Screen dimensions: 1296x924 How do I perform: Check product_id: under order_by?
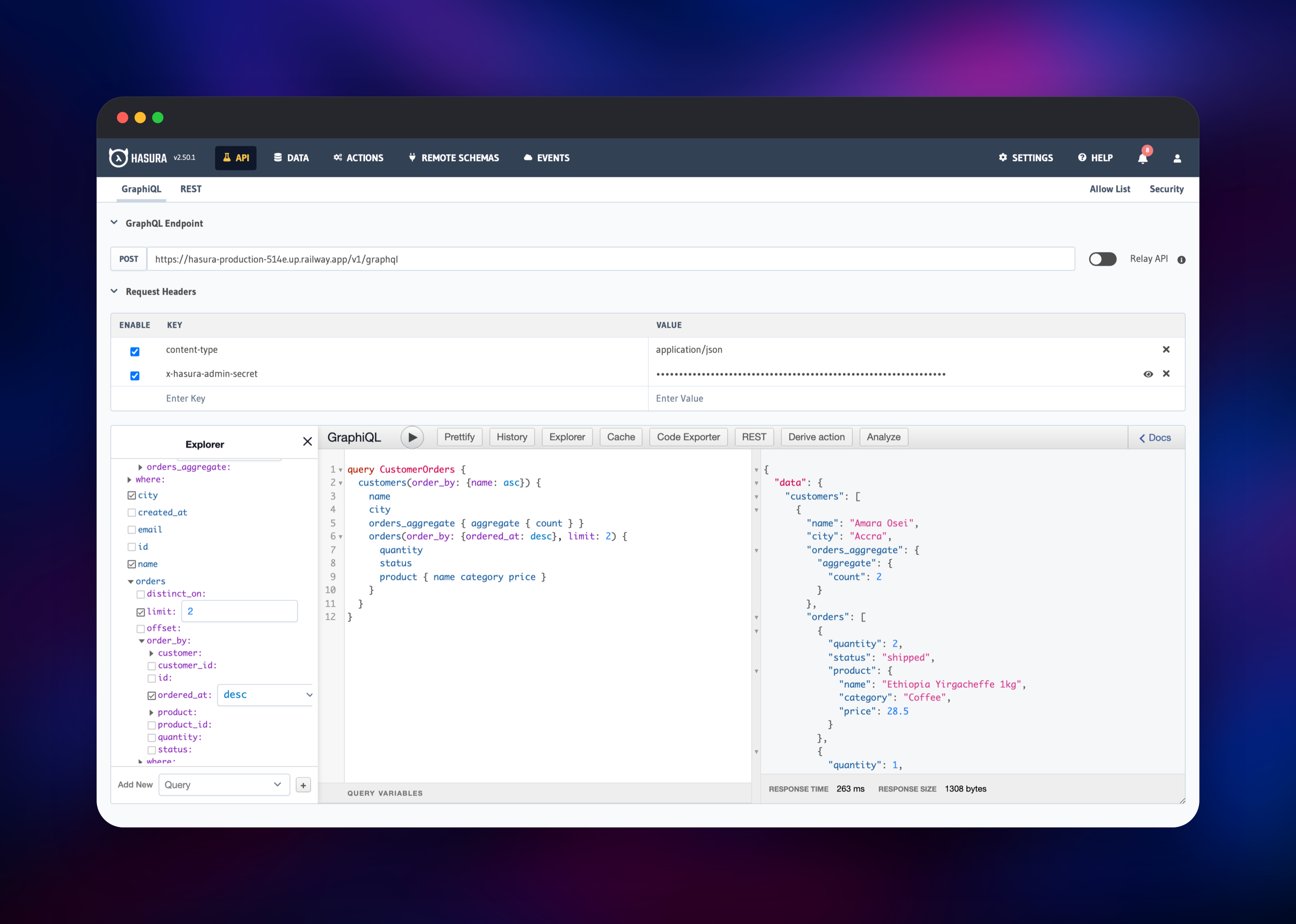(x=152, y=725)
